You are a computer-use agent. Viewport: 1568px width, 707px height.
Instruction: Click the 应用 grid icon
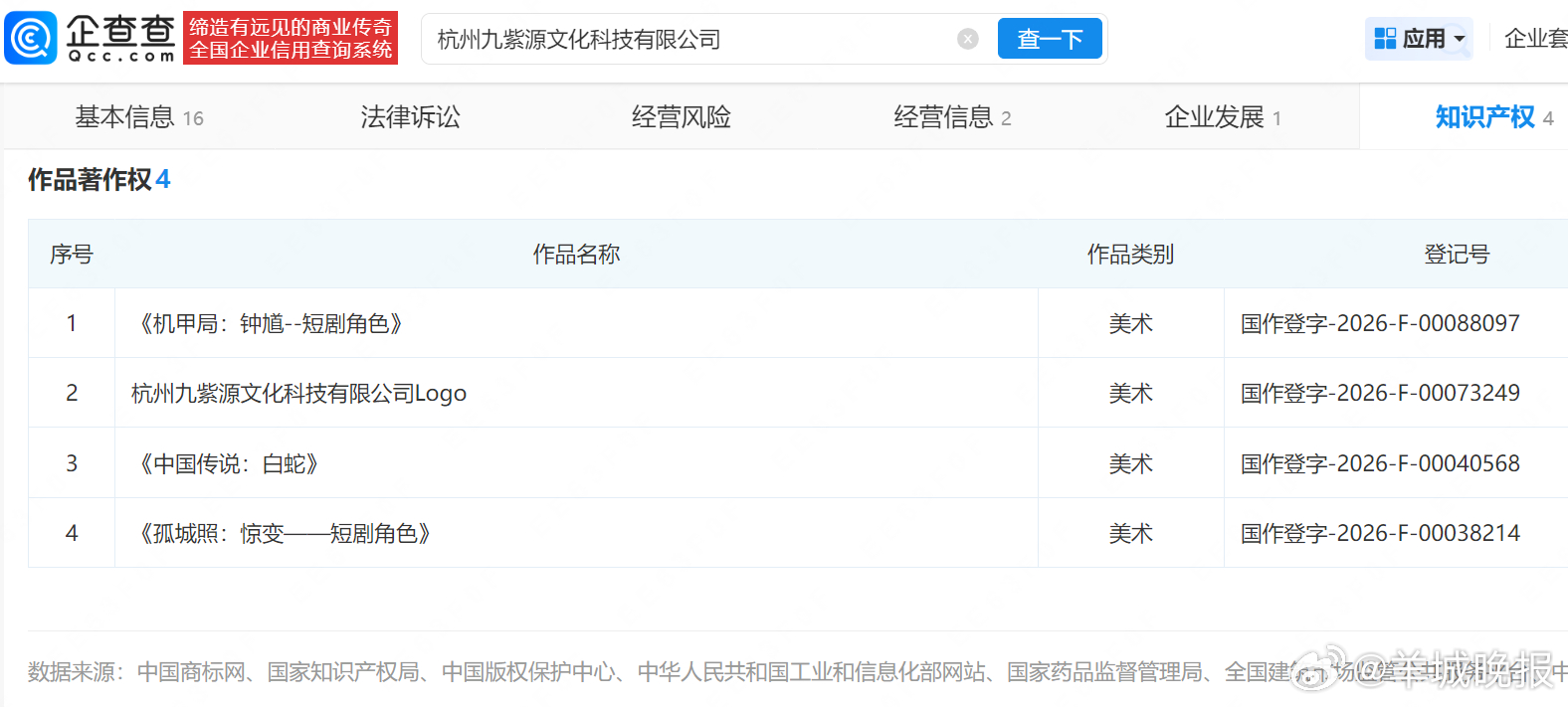coord(1385,39)
